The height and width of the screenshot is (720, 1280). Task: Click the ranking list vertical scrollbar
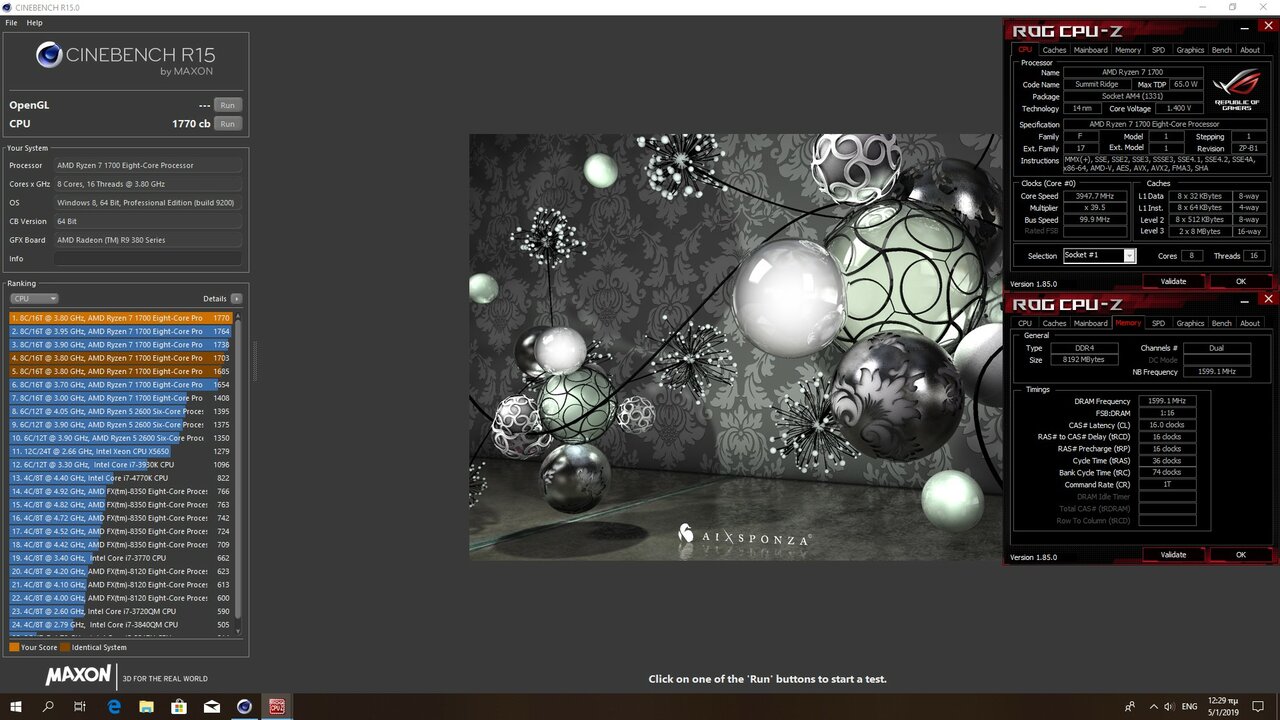click(238, 470)
